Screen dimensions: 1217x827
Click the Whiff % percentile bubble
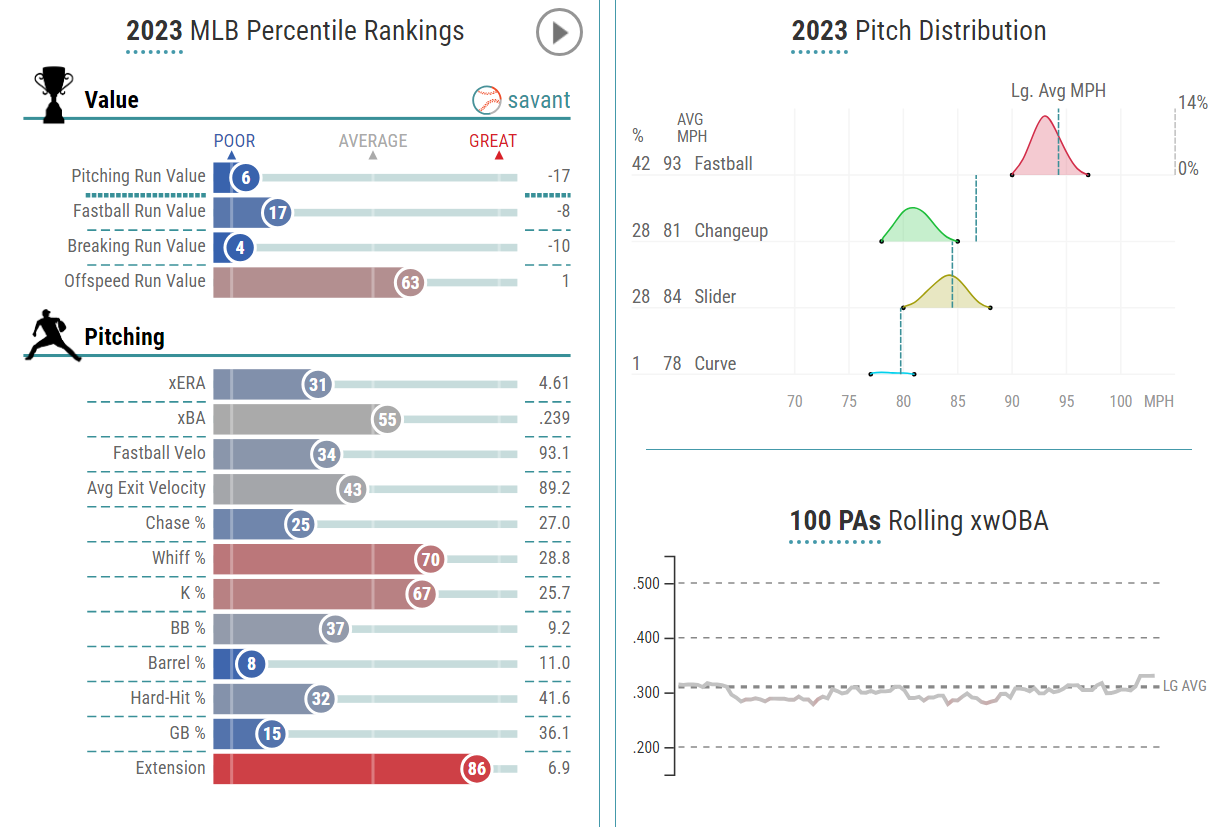tap(431, 559)
